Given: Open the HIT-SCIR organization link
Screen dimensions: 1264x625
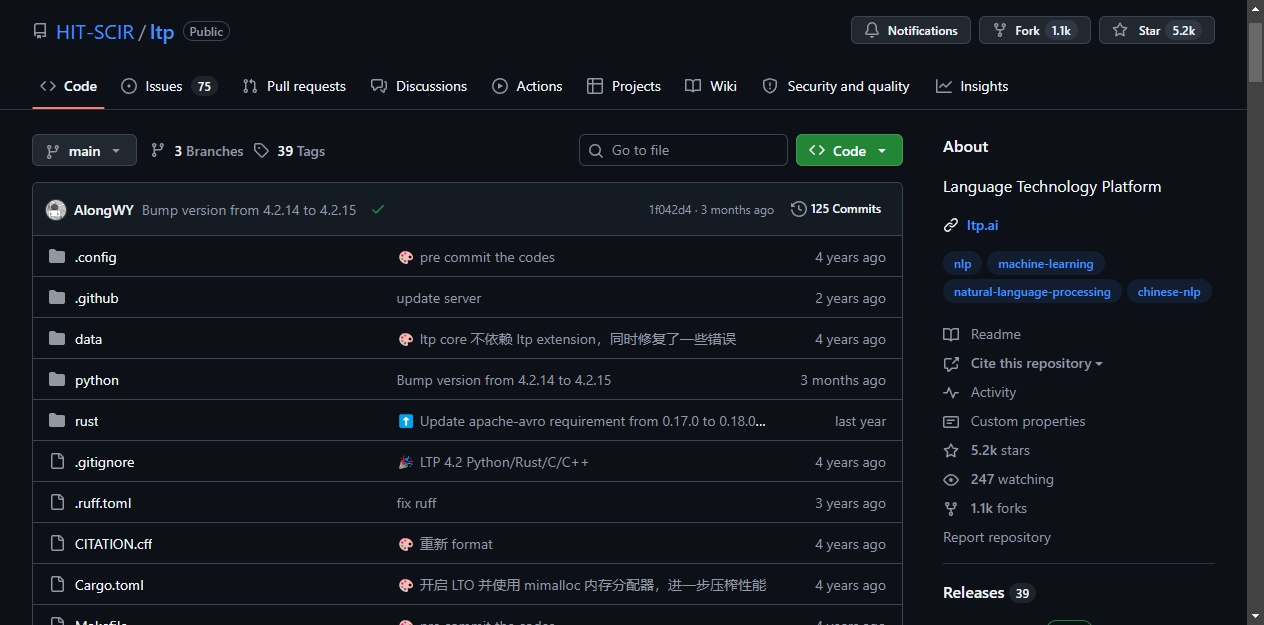Looking at the screenshot, I should [95, 31].
